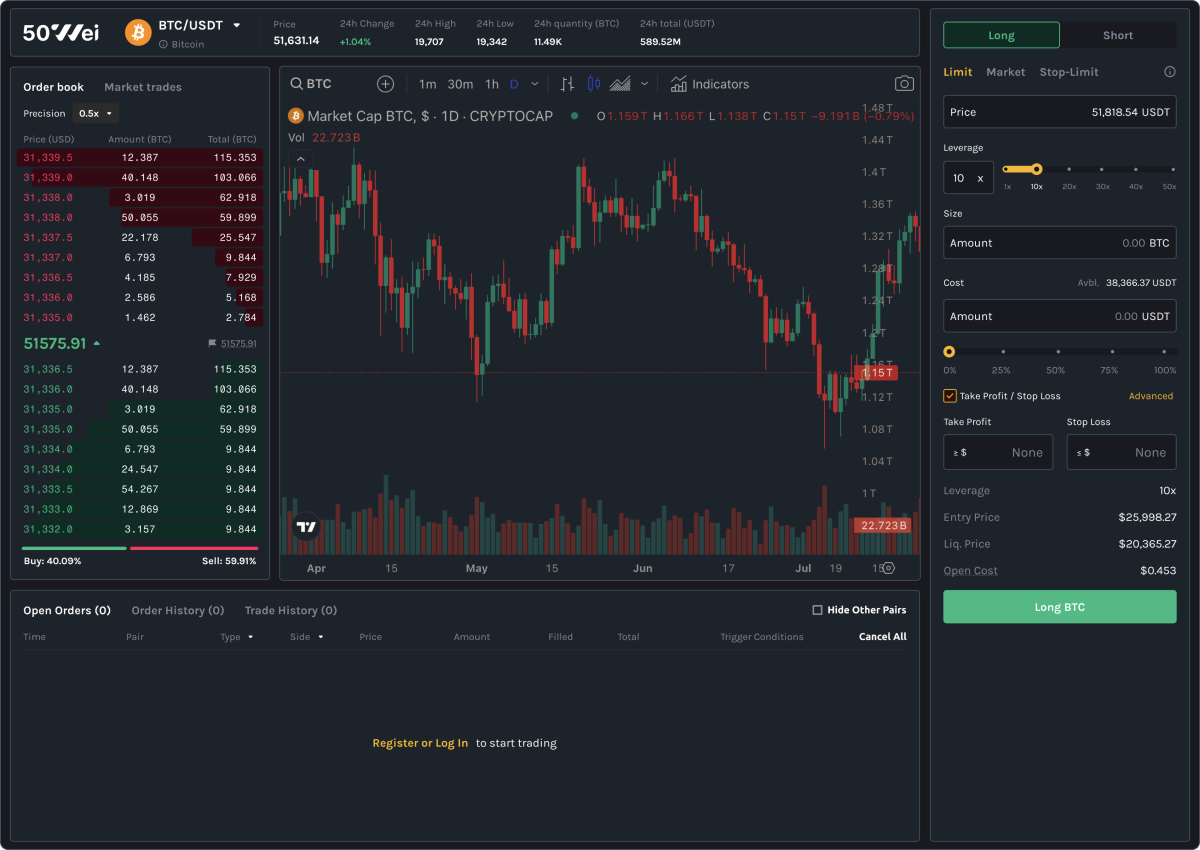Open the Precision 0.5x dropdown
The width and height of the screenshot is (1200, 850).
click(96, 114)
